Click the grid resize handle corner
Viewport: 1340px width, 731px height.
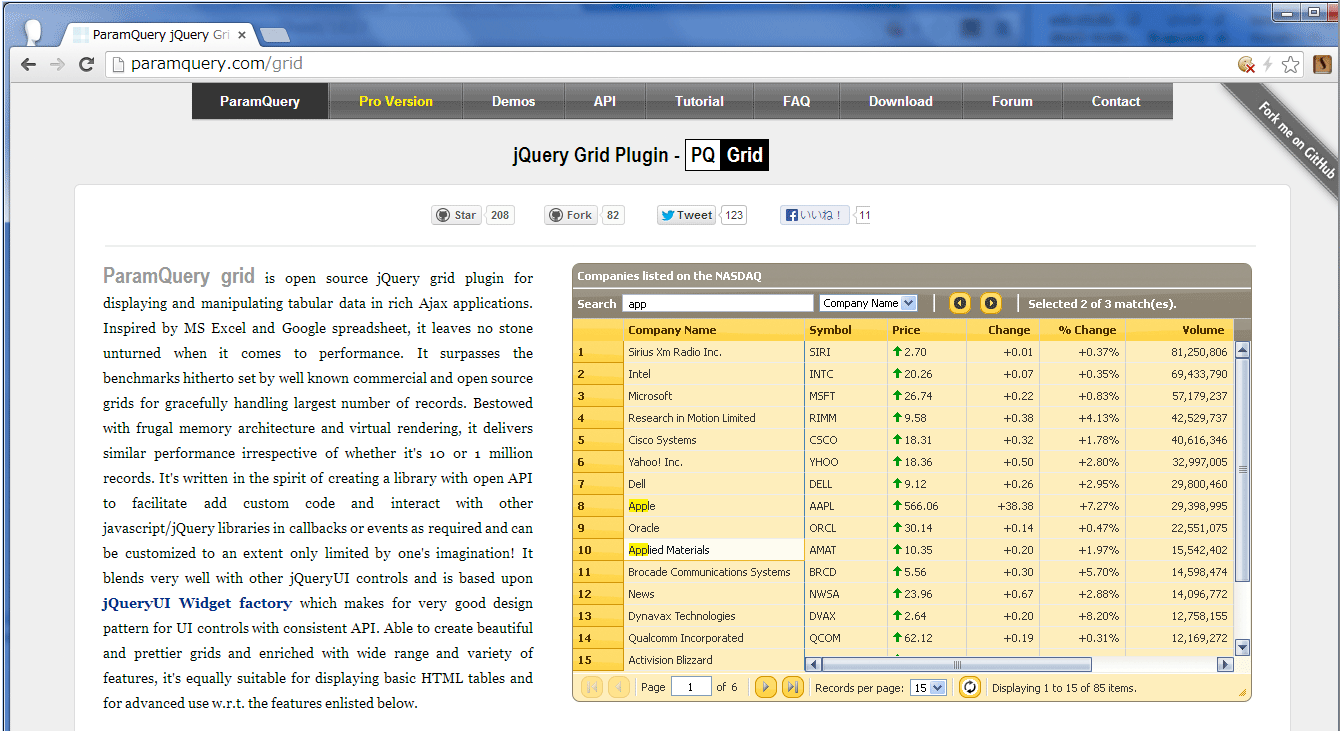(x=1243, y=692)
